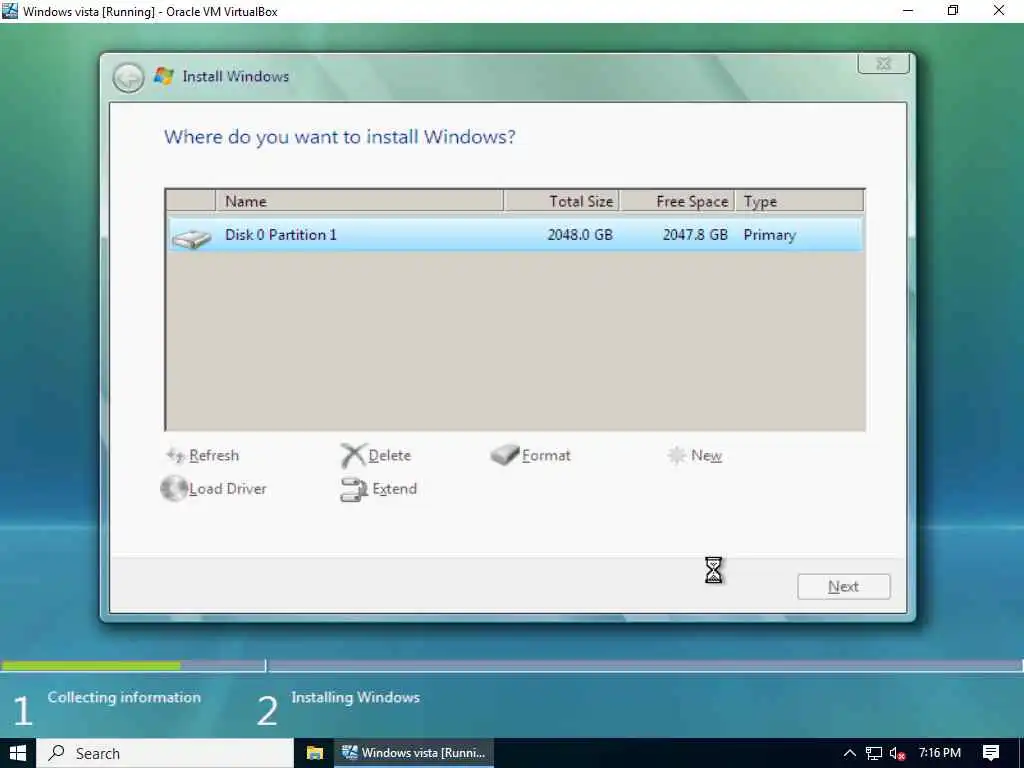
Task: Click the Format disk icon
Action: 504,455
